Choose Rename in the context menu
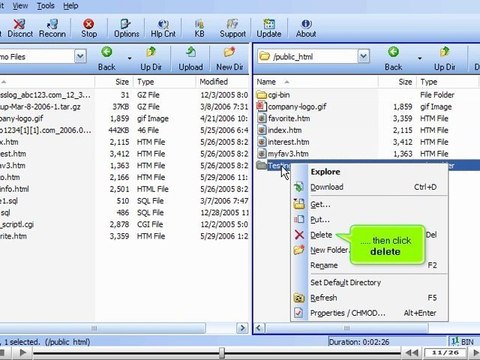The width and height of the screenshot is (480, 360). pyautogui.click(x=324, y=265)
